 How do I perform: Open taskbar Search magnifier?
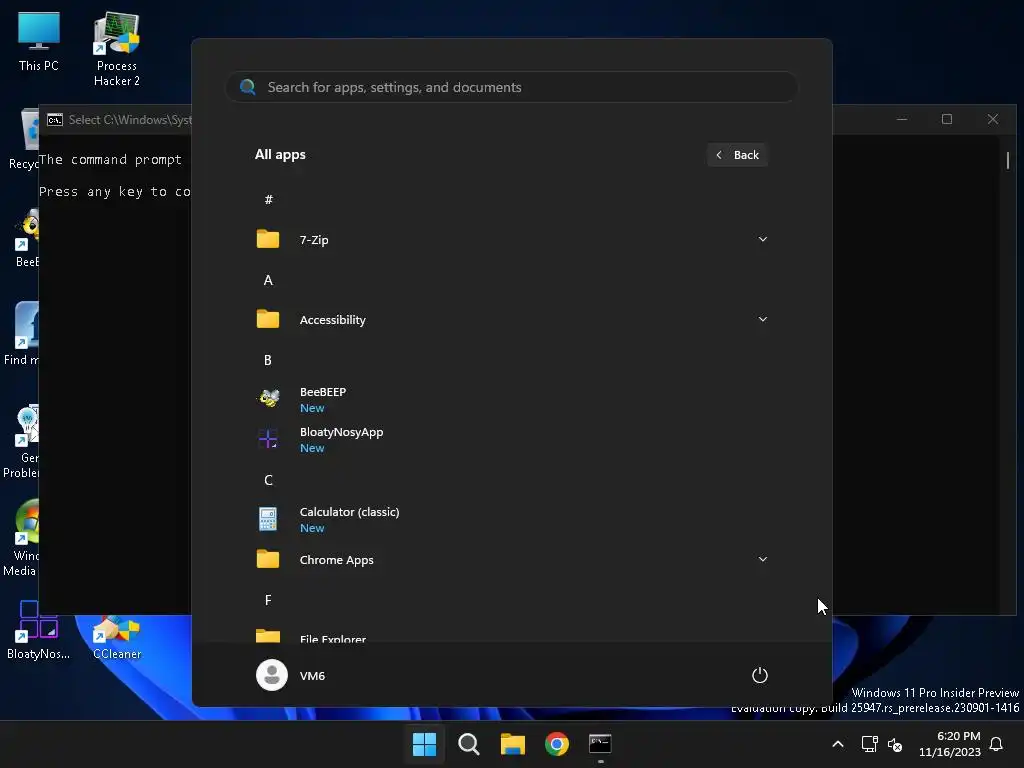click(x=468, y=744)
